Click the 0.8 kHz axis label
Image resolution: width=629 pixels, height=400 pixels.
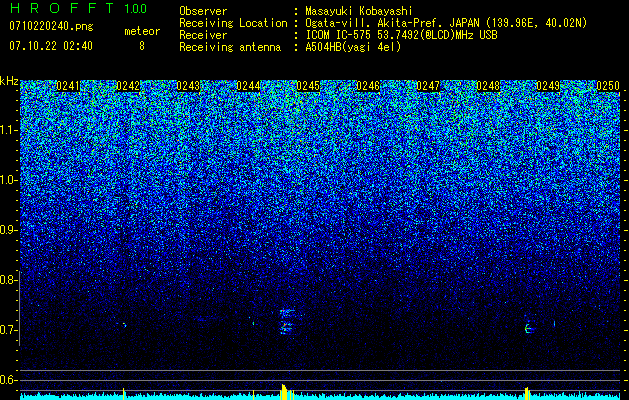click(7, 280)
